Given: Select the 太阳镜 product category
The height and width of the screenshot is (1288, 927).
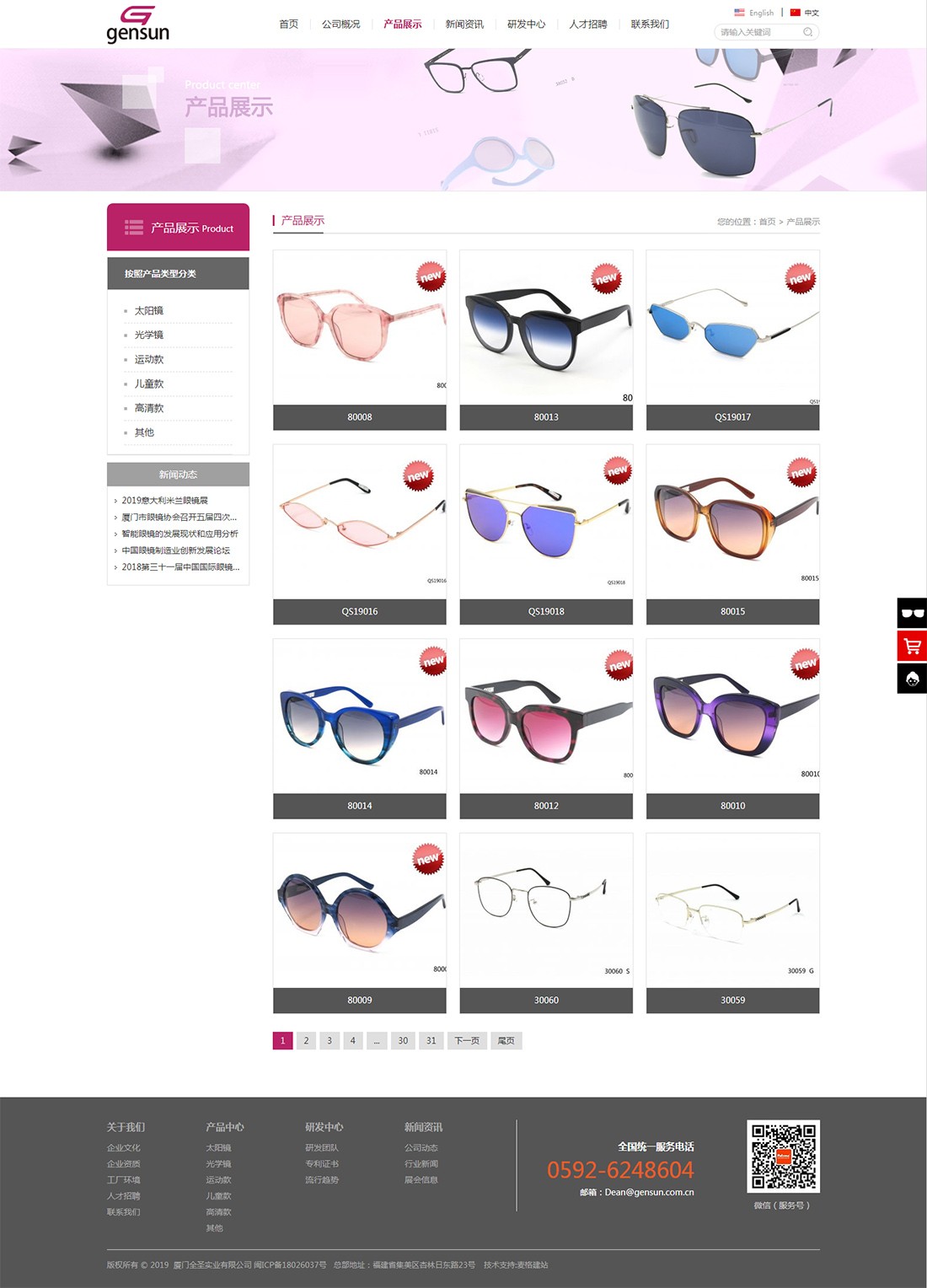Looking at the screenshot, I should 149,311.
